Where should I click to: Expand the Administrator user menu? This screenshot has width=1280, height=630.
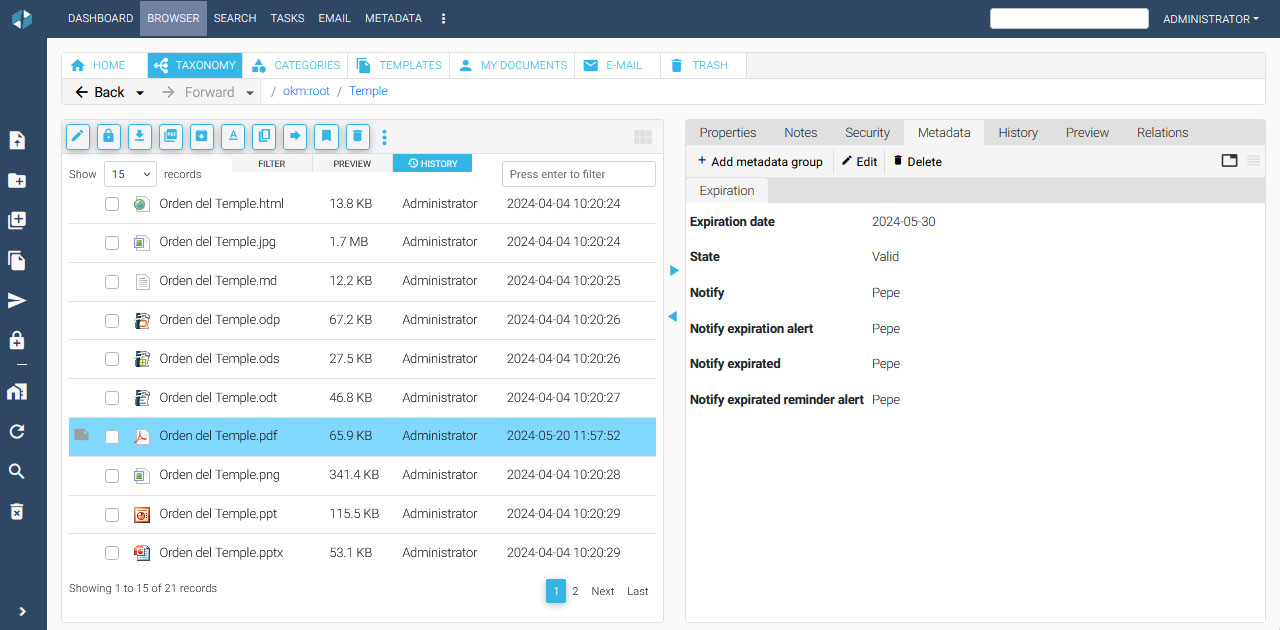[x=1210, y=19]
